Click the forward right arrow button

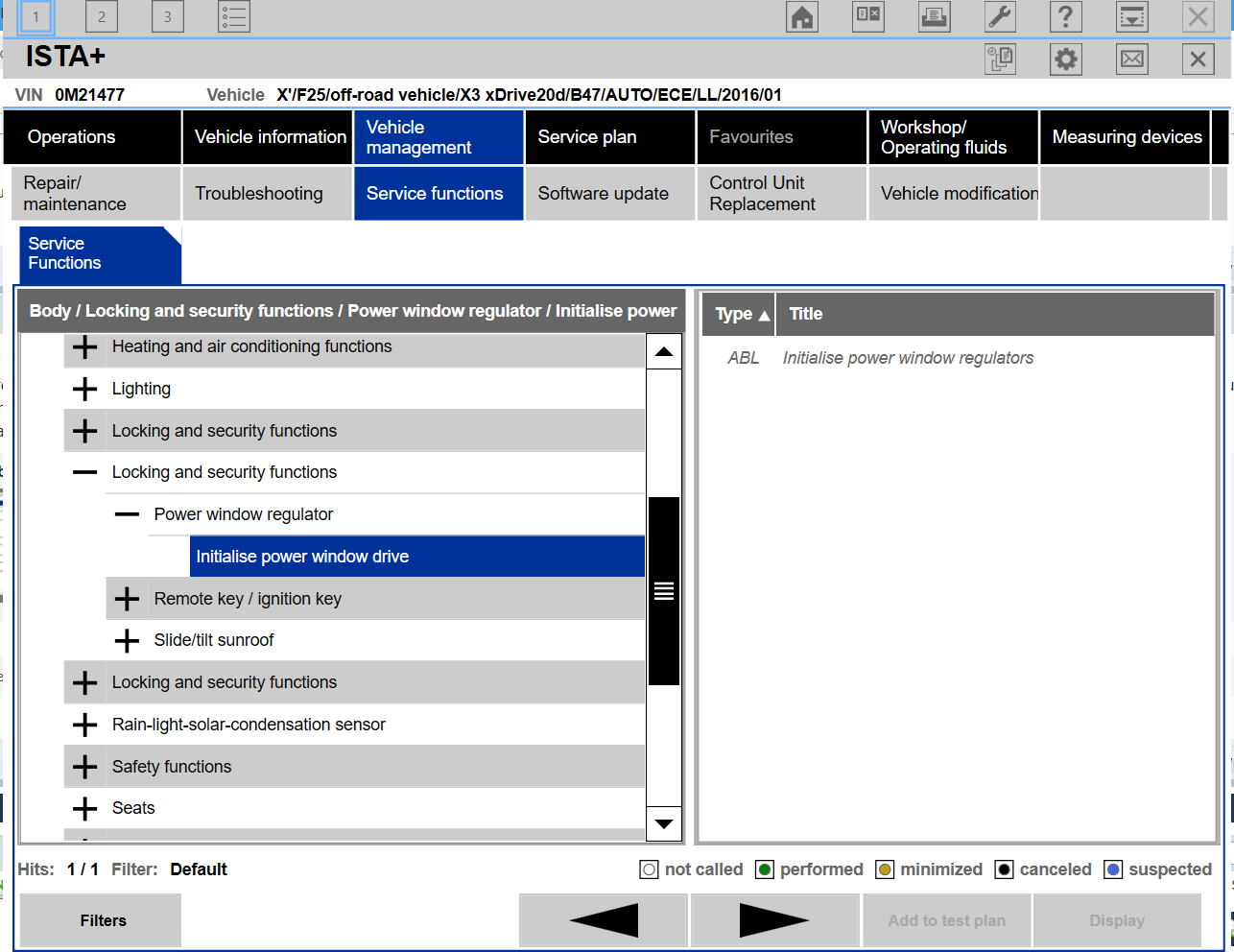[774, 920]
